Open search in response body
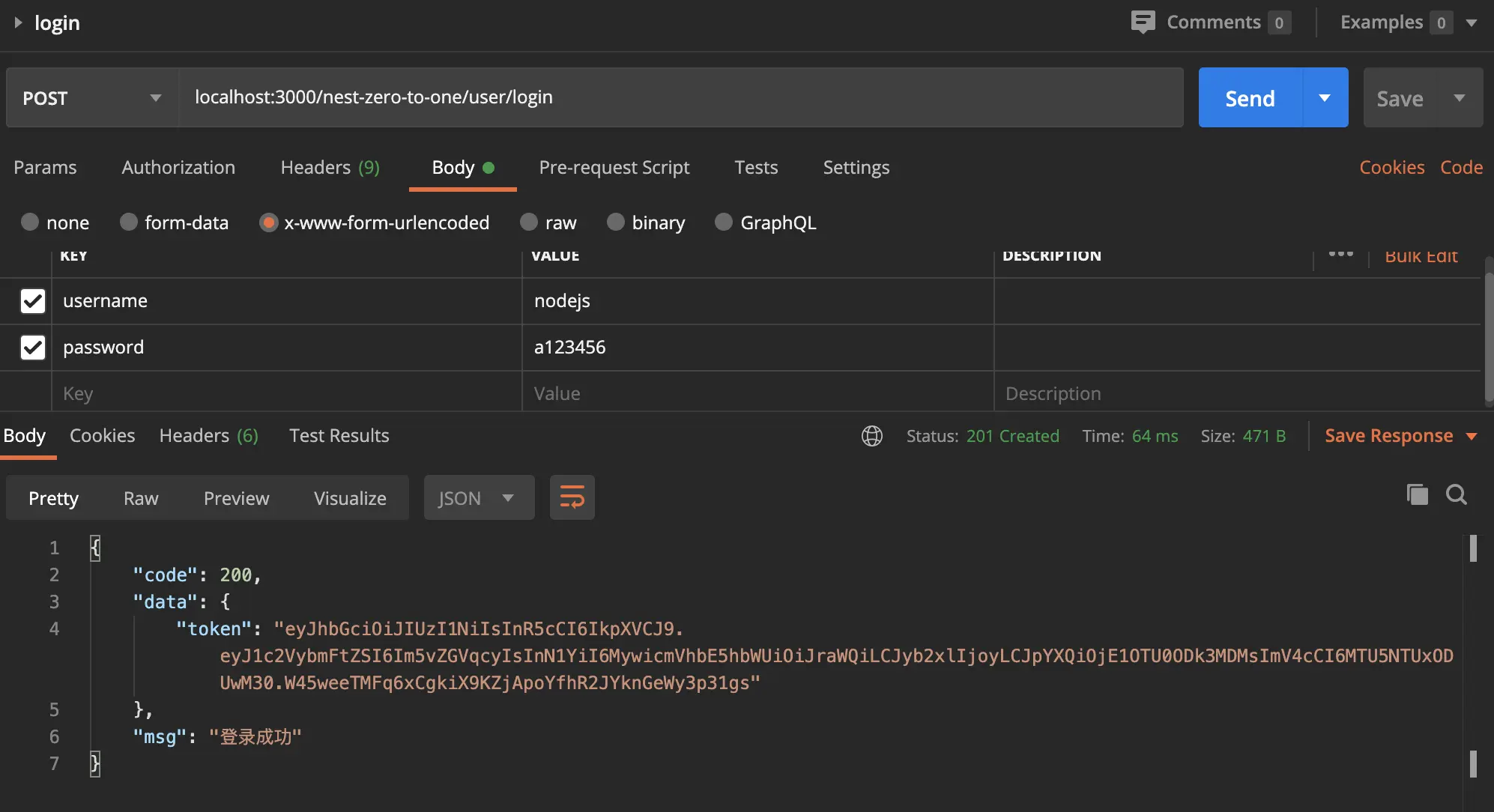1494x812 pixels. [x=1456, y=494]
